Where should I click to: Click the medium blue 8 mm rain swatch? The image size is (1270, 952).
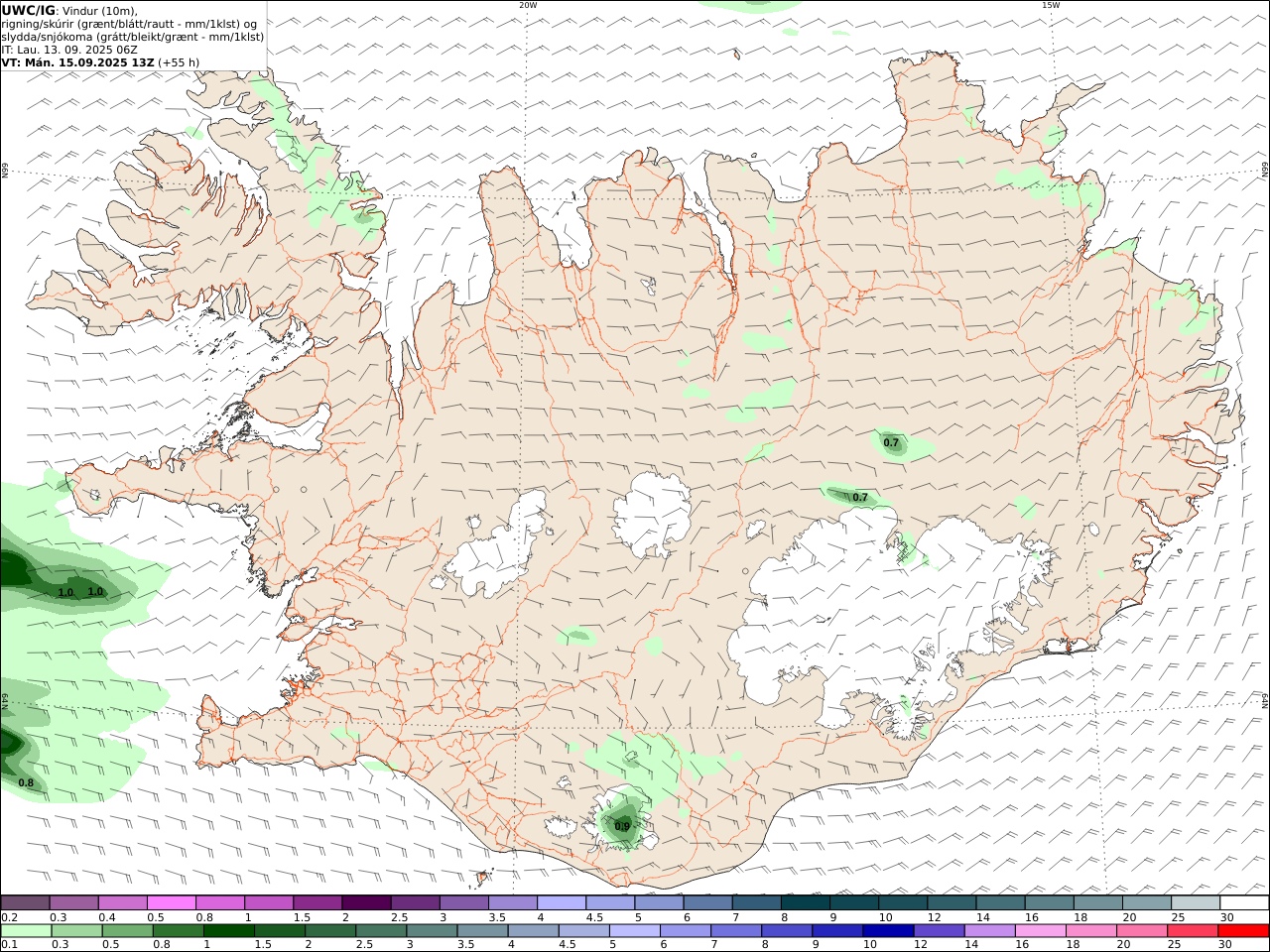tap(787, 930)
